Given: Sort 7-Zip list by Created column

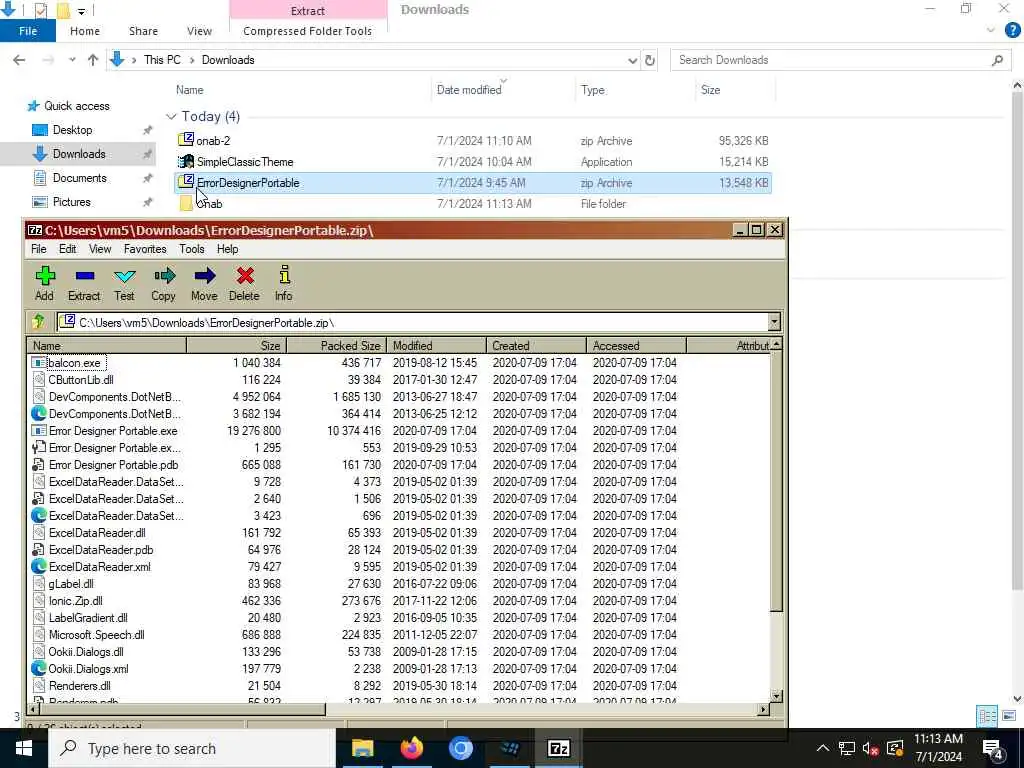Looking at the screenshot, I should (x=536, y=345).
